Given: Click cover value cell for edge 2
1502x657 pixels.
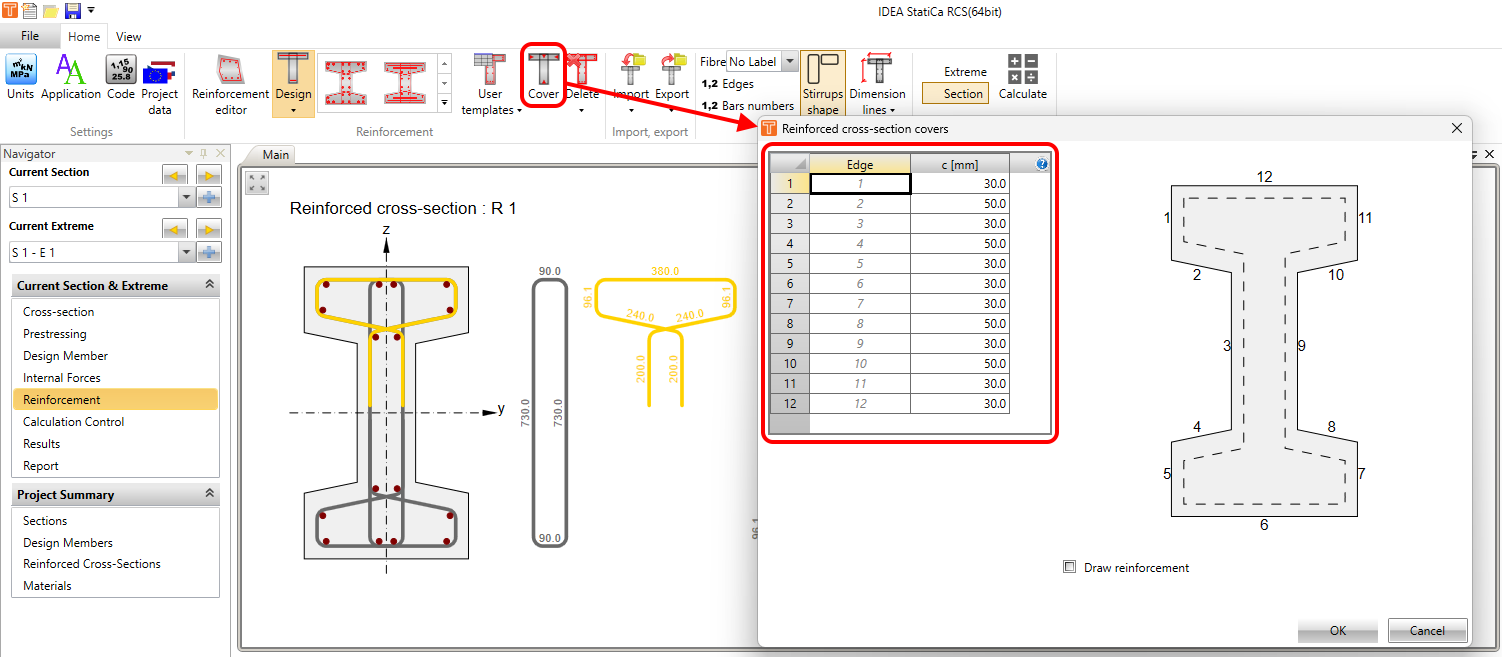Looking at the screenshot, I should pos(960,204).
